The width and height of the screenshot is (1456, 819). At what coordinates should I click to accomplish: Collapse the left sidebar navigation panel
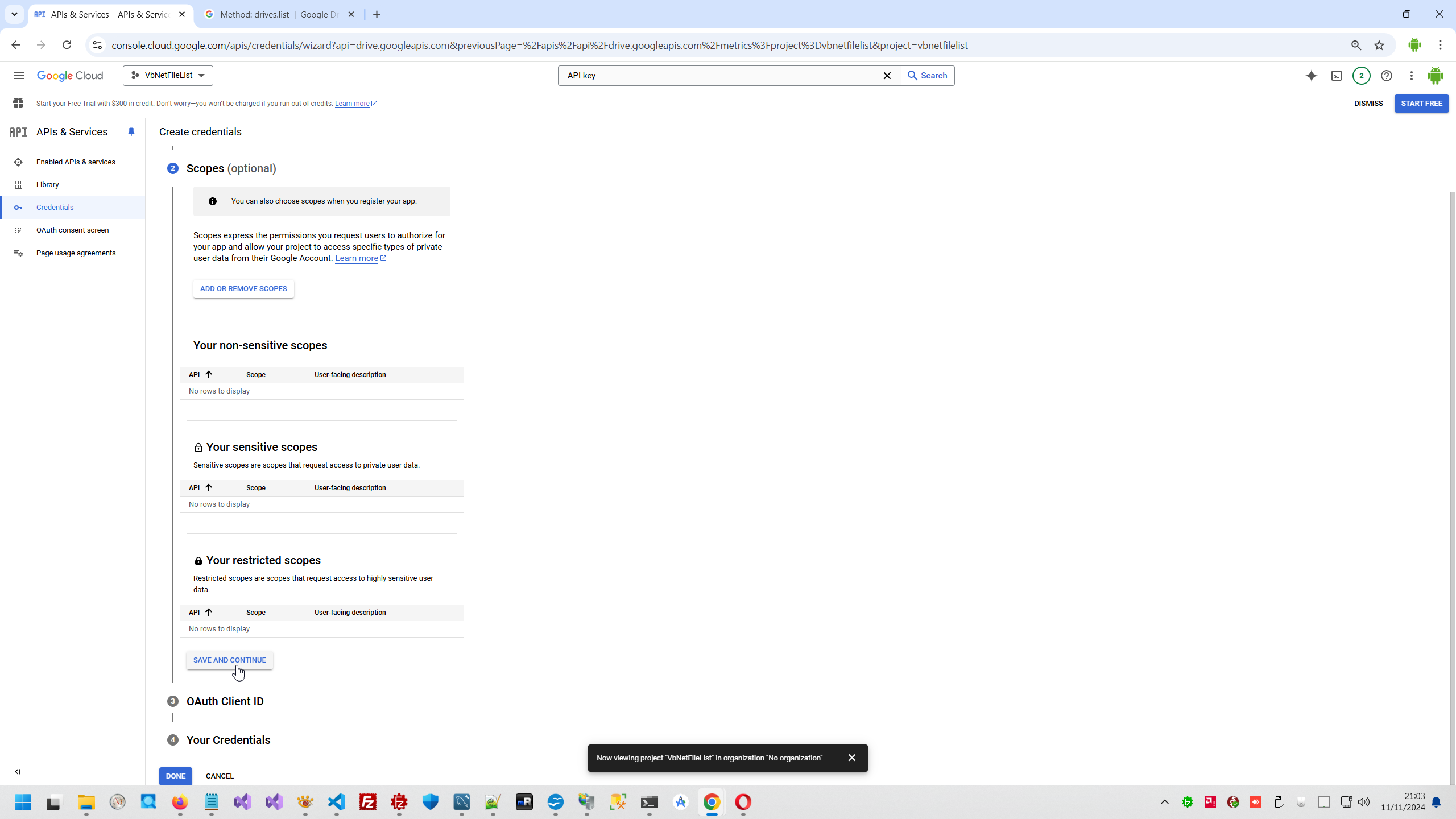tap(18, 772)
